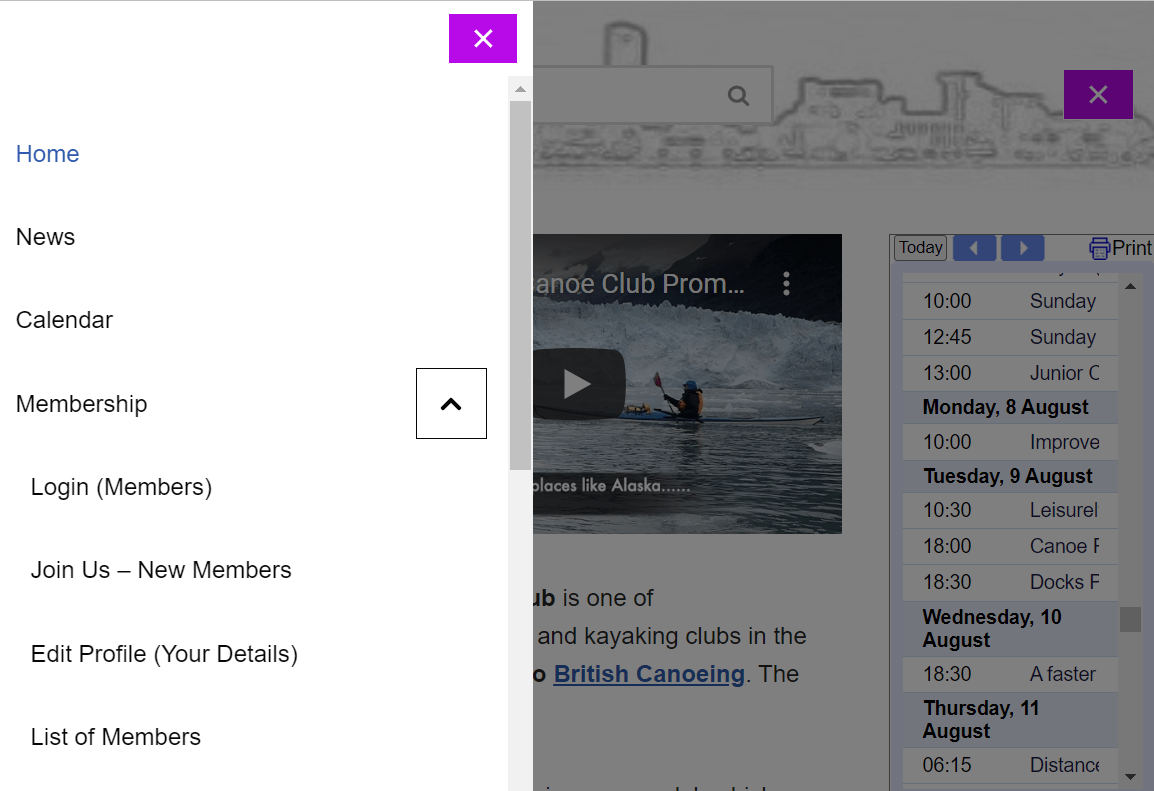1154x791 pixels.
Task: Select the 10:00 Sunday calendar event
Action: coord(1010,300)
